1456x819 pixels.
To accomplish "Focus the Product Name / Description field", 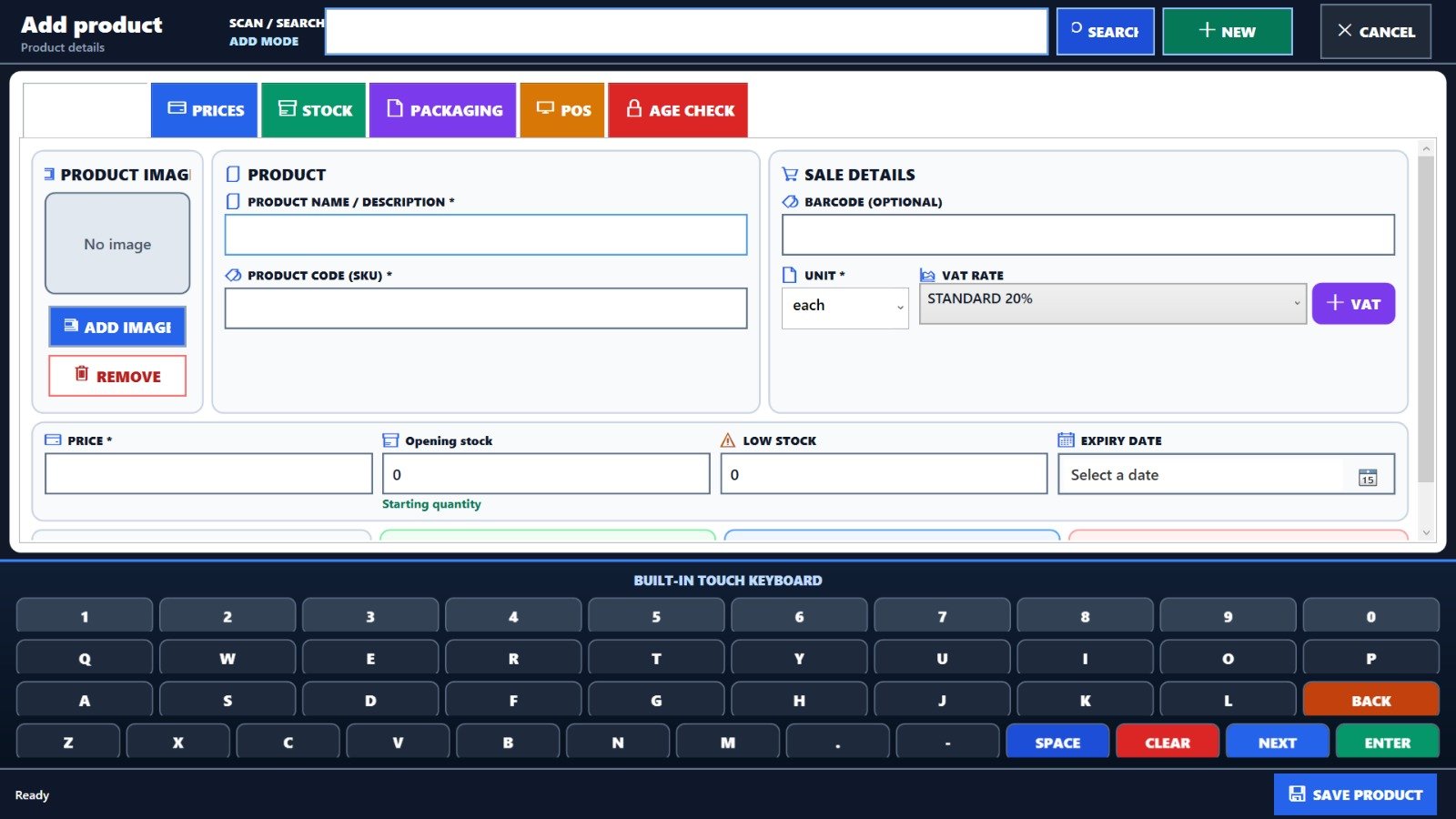I will pyautogui.click(x=486, y=235).
